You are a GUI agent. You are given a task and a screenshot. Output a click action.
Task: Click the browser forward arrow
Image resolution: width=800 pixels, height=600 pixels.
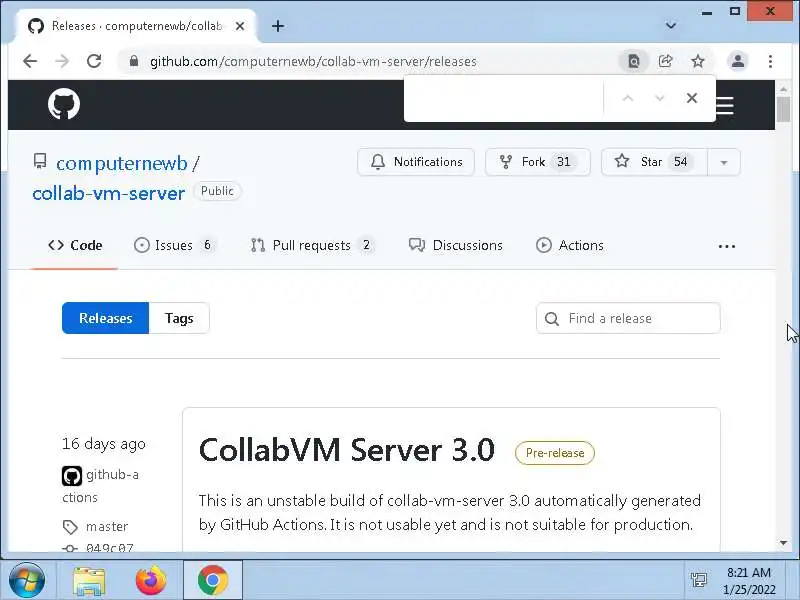[62, 61]
